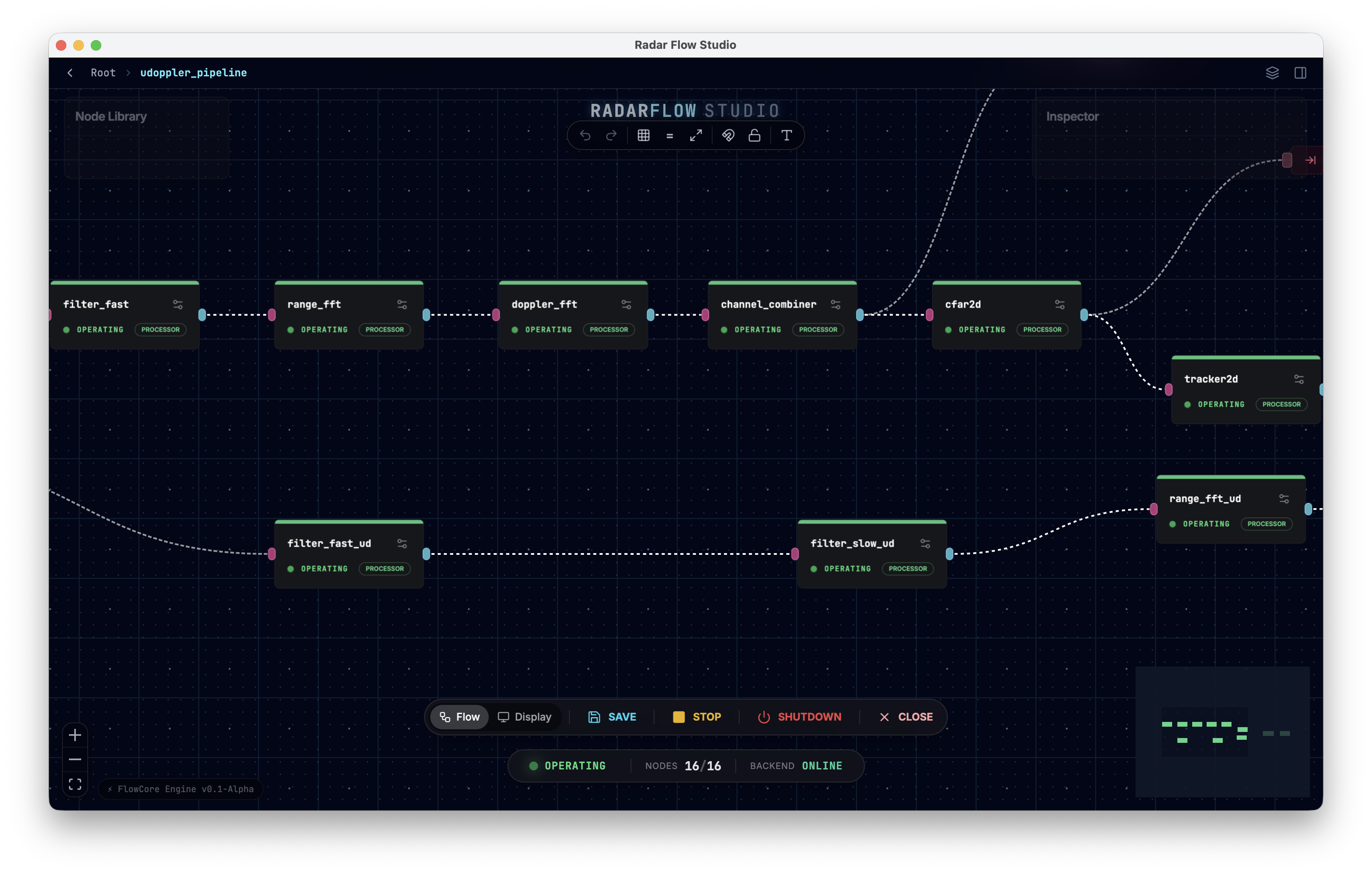The image size is (1372, 875).
Task: Add a text annotation using the T icon
Action: [x=786, y=135]
